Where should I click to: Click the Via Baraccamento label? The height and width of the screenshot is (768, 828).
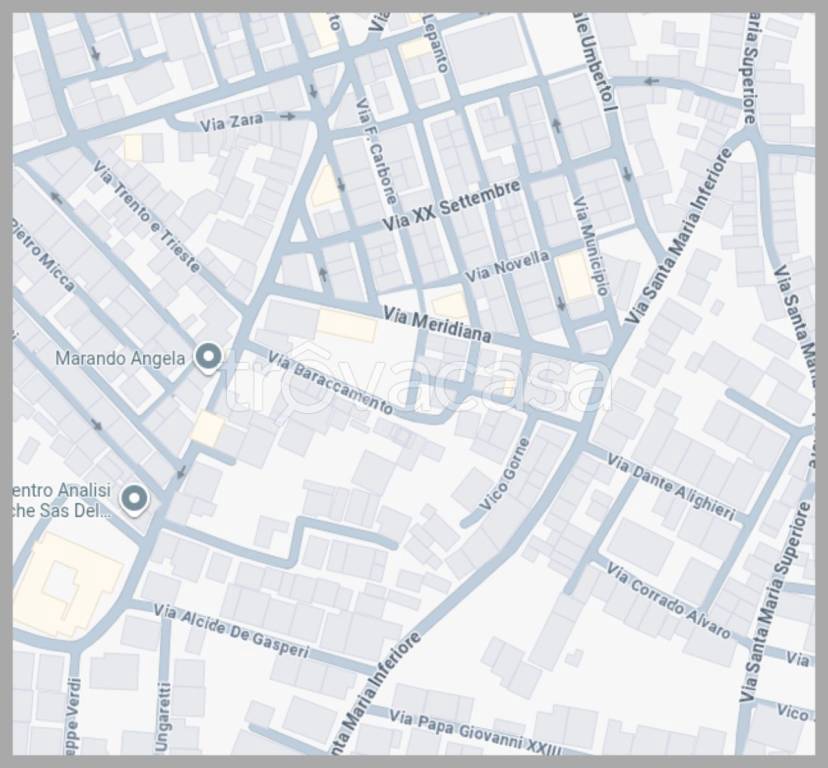331,384
